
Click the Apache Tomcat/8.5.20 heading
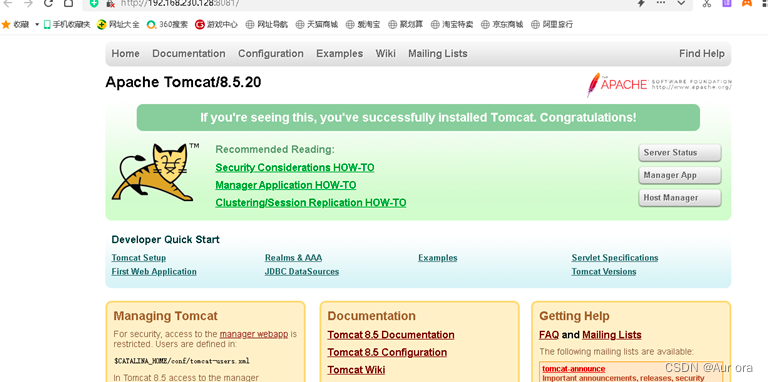[x=183, y=82]
